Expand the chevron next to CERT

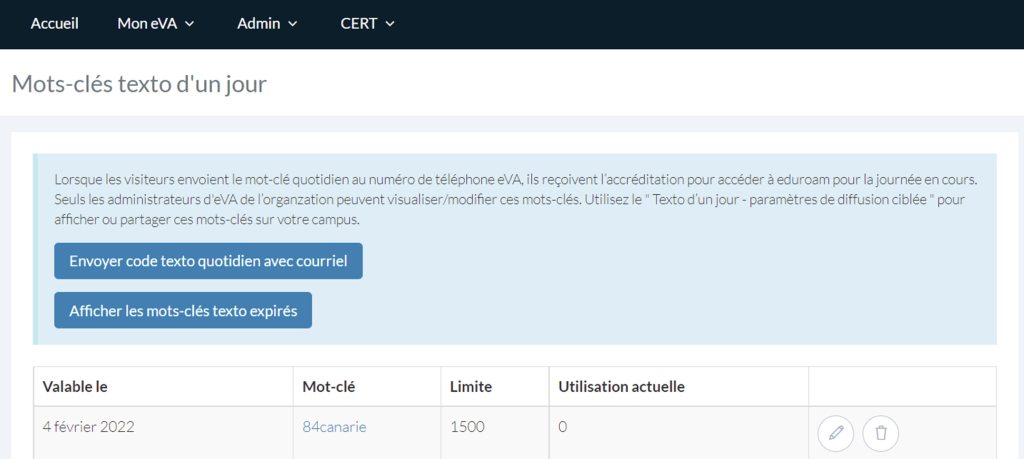(x=390, y=24)
